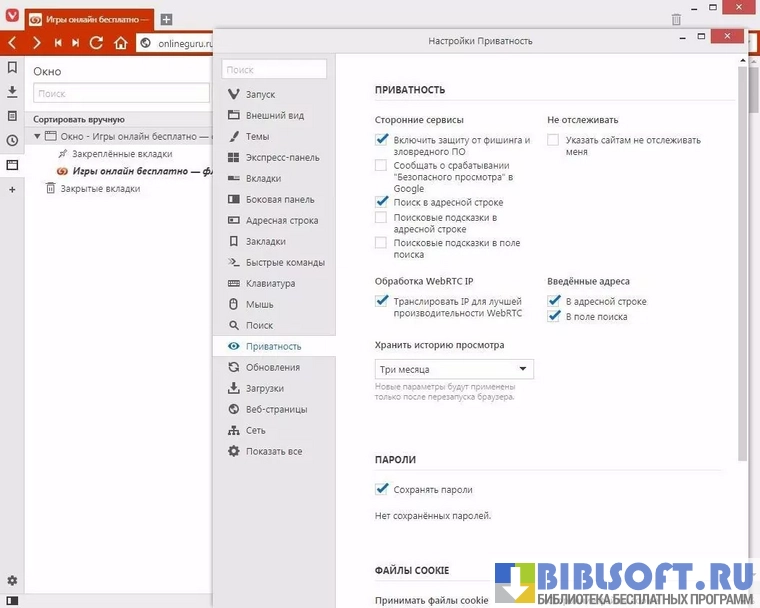Screen dimensions: 760x608
Task: Click the settings search field 'Поиск'
Action: coord(275,70)
